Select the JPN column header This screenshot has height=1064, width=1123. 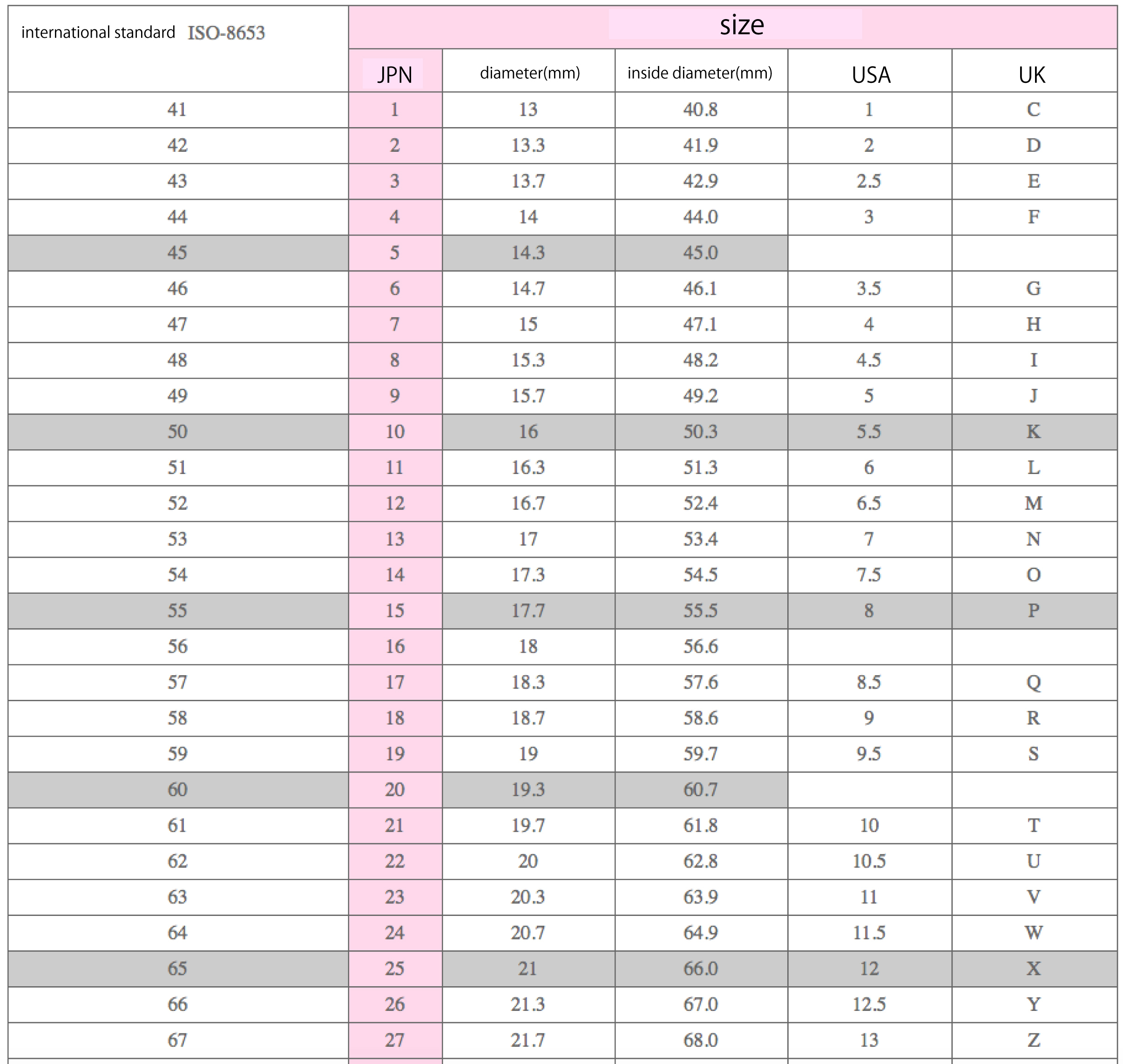click(x=395, y=75)
